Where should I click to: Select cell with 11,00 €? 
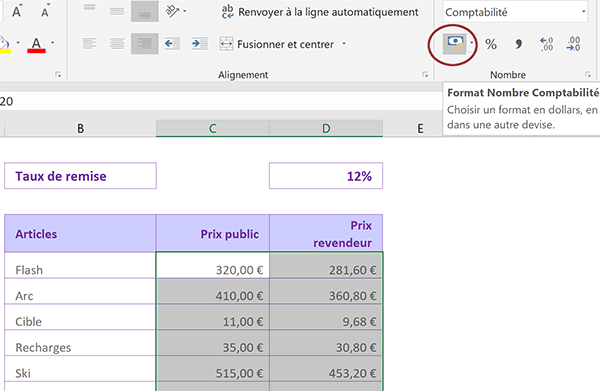click(213, 317)
